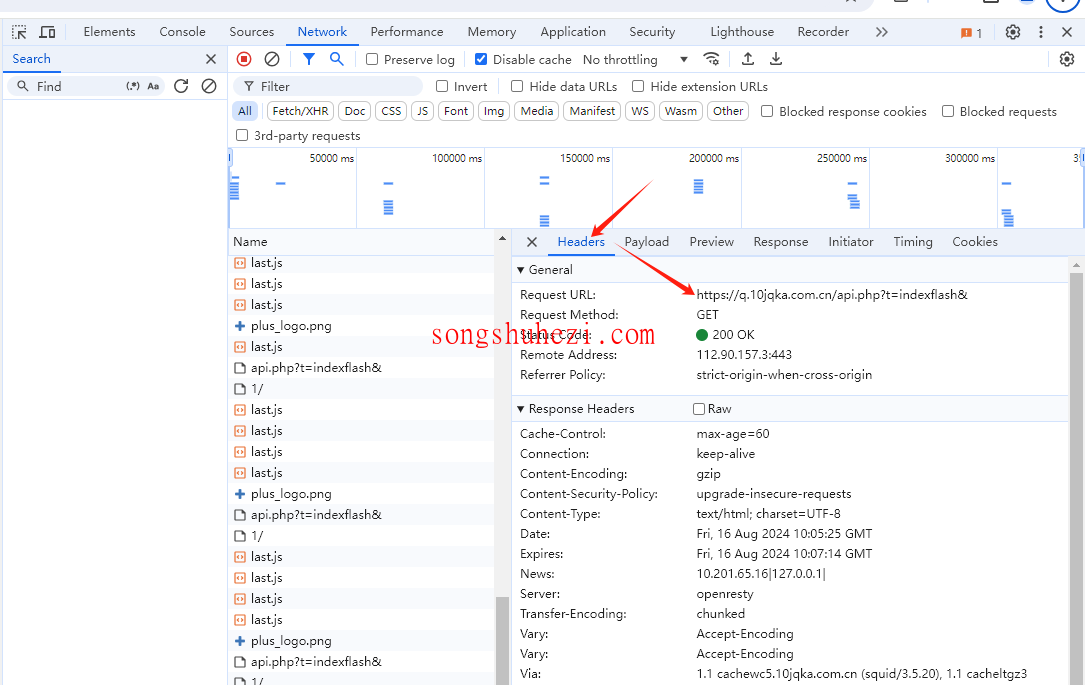This screenshot has width=1085, height=685.
Task: Collapse the Response Headers section
Action: (520, 409)
